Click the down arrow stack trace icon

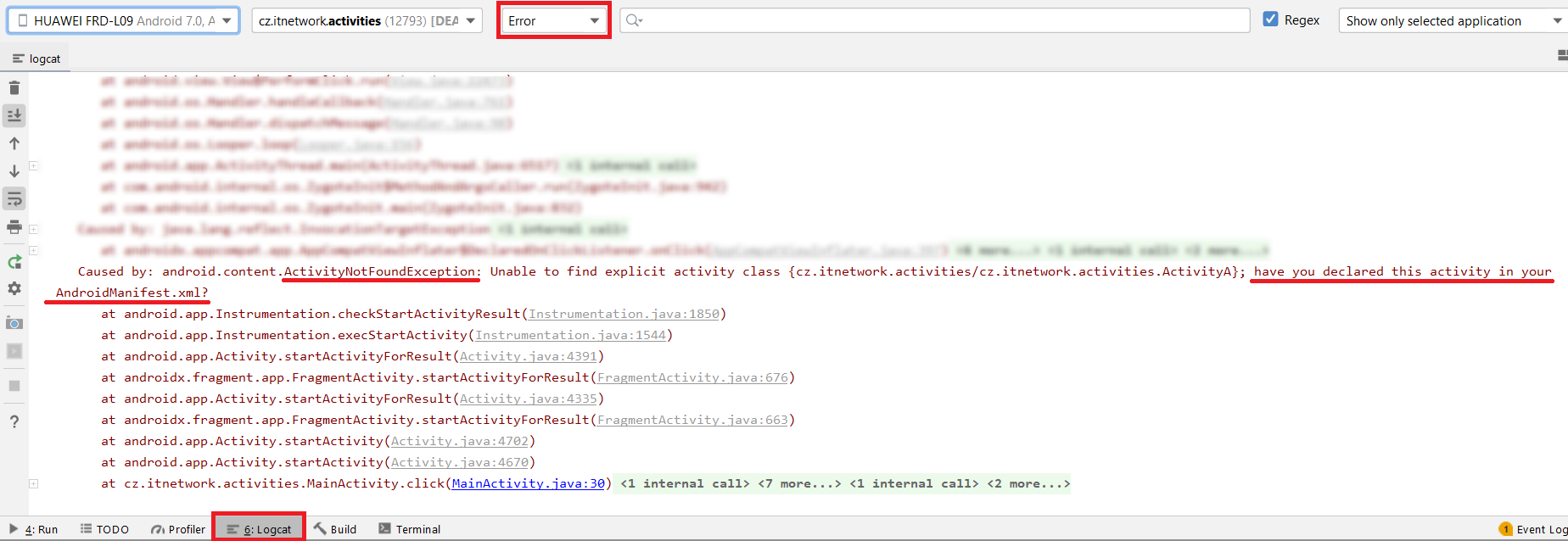(x=14, y=171)
